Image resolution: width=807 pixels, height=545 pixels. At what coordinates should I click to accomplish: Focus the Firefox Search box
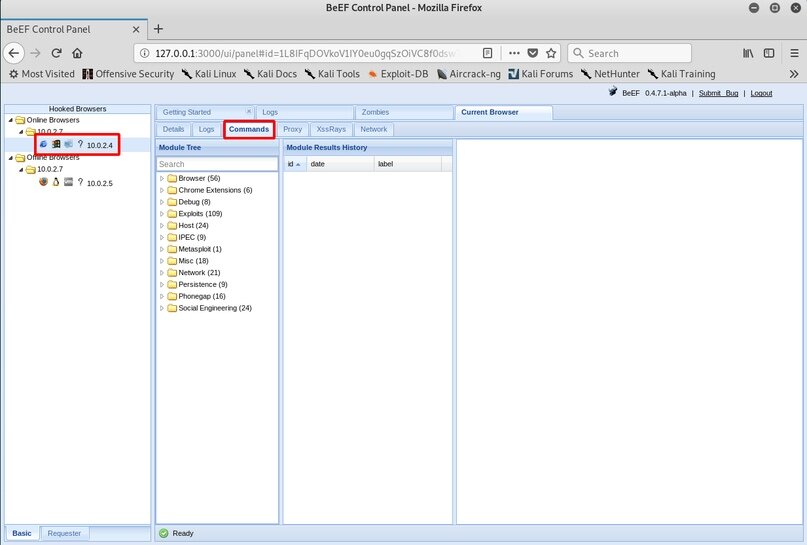629,53
